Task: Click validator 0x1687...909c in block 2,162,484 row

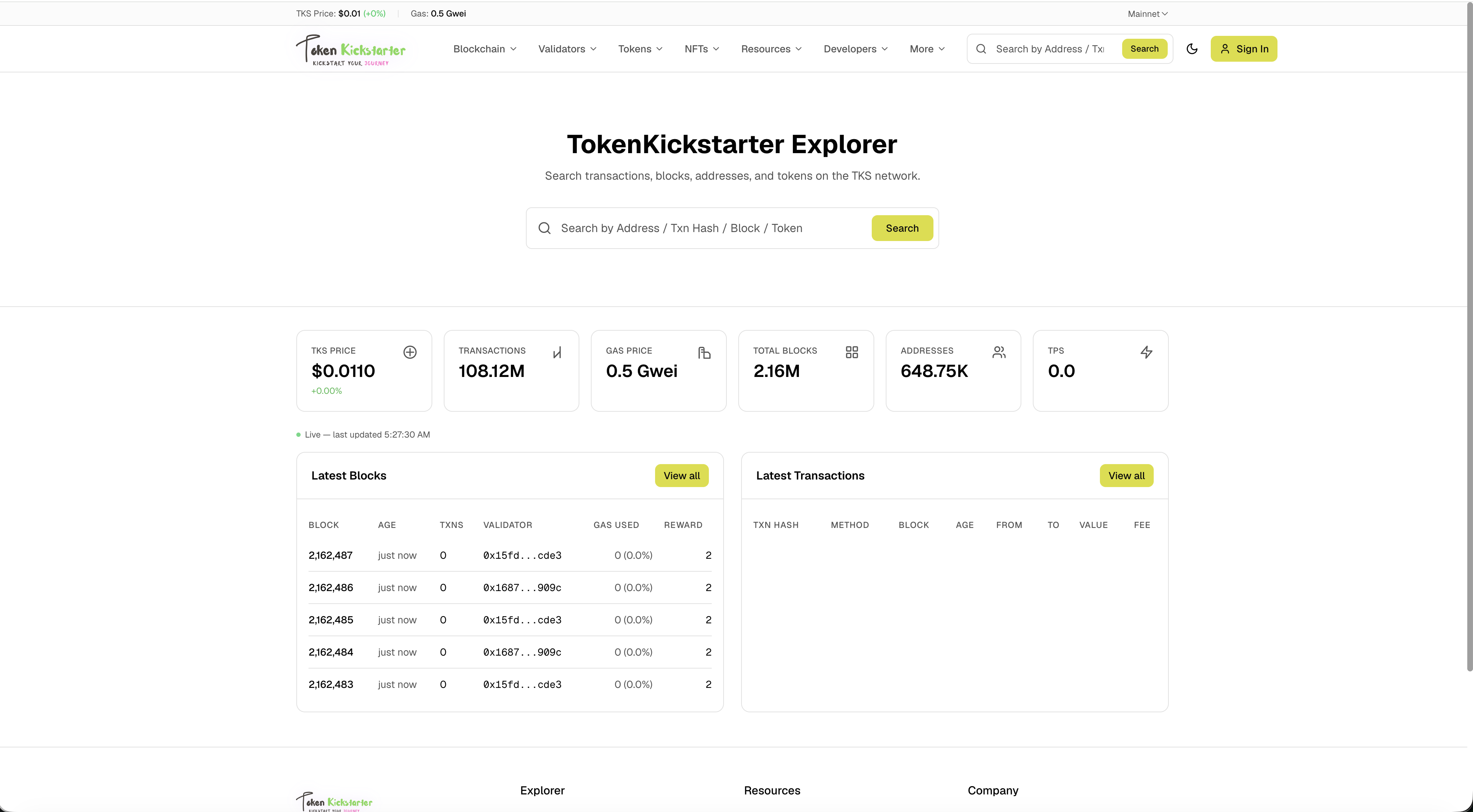Action: pos(522,652)
